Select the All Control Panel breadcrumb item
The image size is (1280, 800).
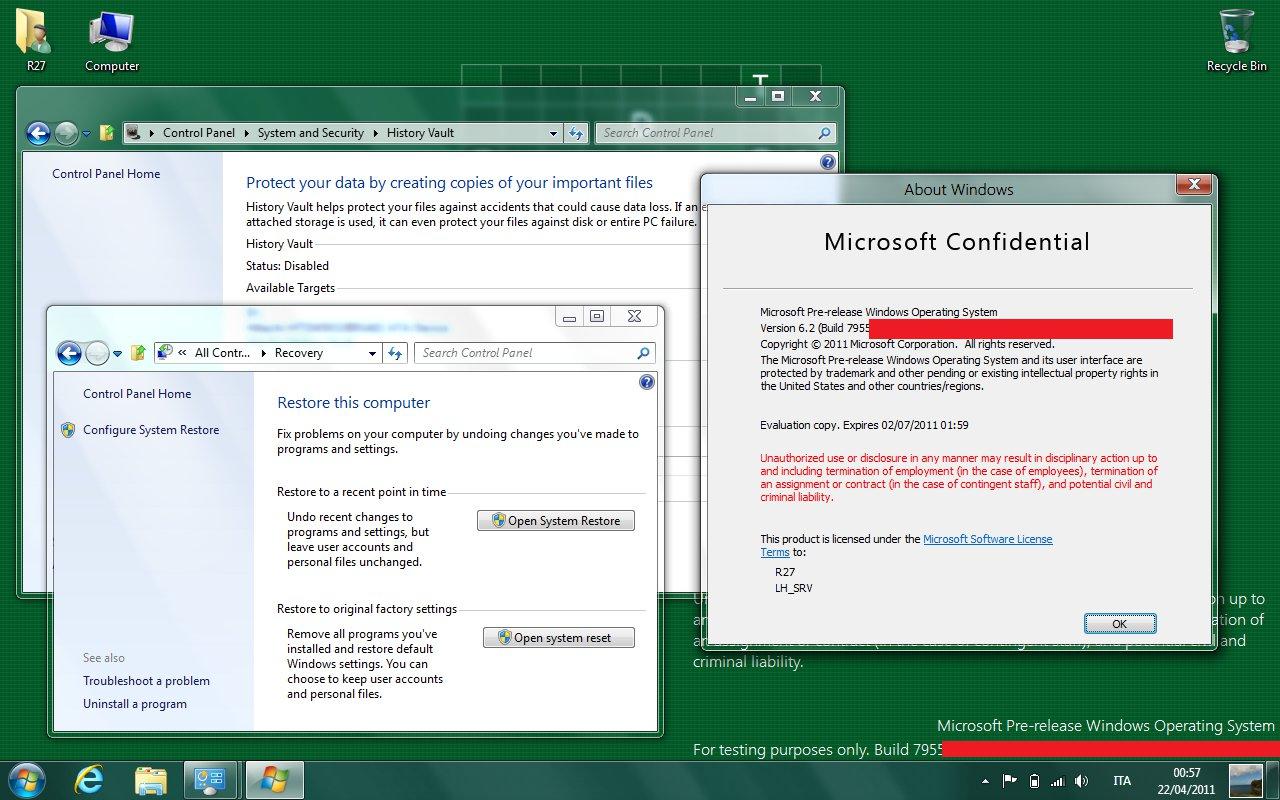[222, 353]
